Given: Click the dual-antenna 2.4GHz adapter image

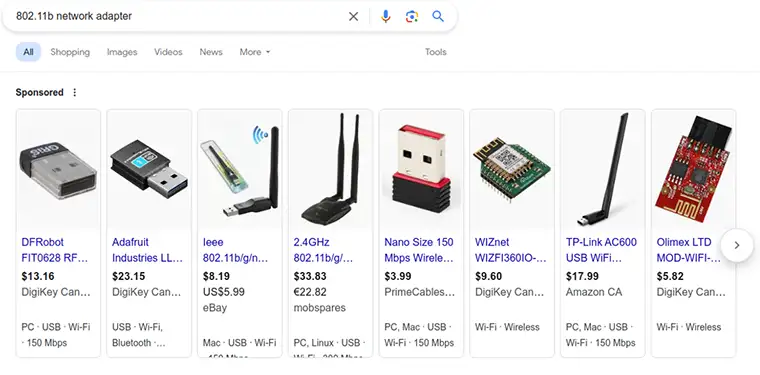Looking at the screenshot, I should click(330, 169).
